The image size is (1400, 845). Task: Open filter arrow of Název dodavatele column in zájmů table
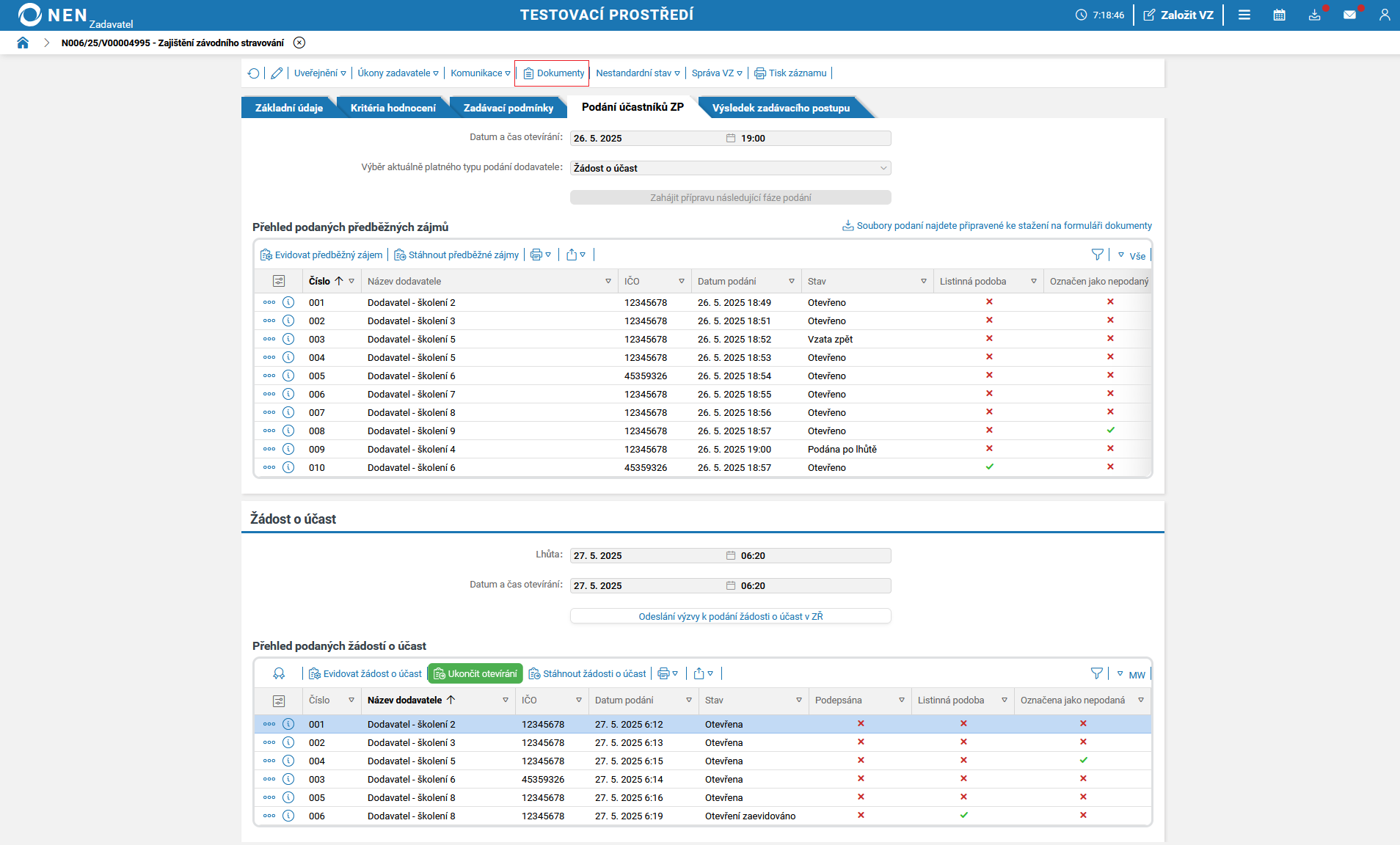(608, 282)
